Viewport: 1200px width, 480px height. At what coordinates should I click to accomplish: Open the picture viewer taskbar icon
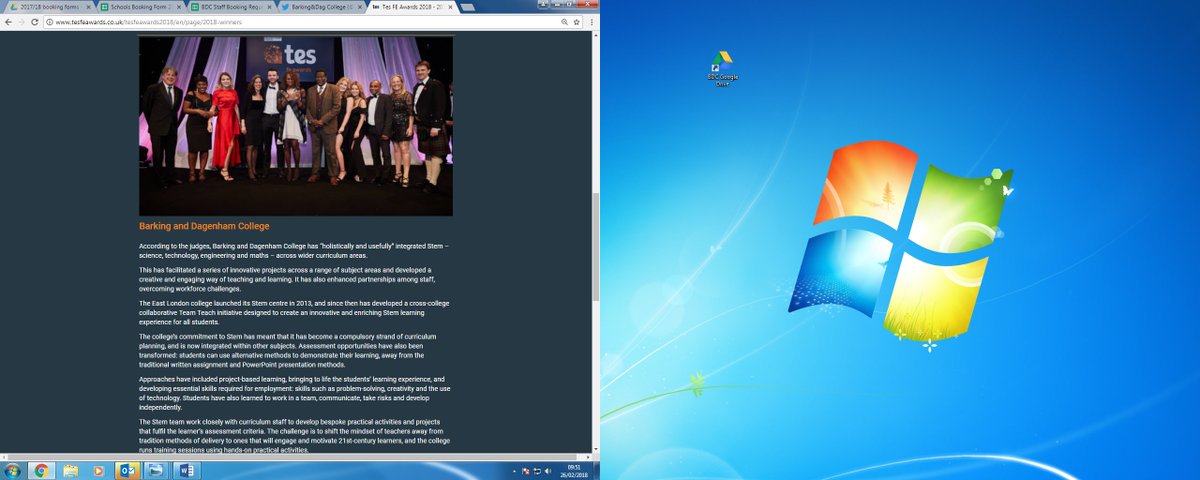pyautogui.click(x=156, y=470)
